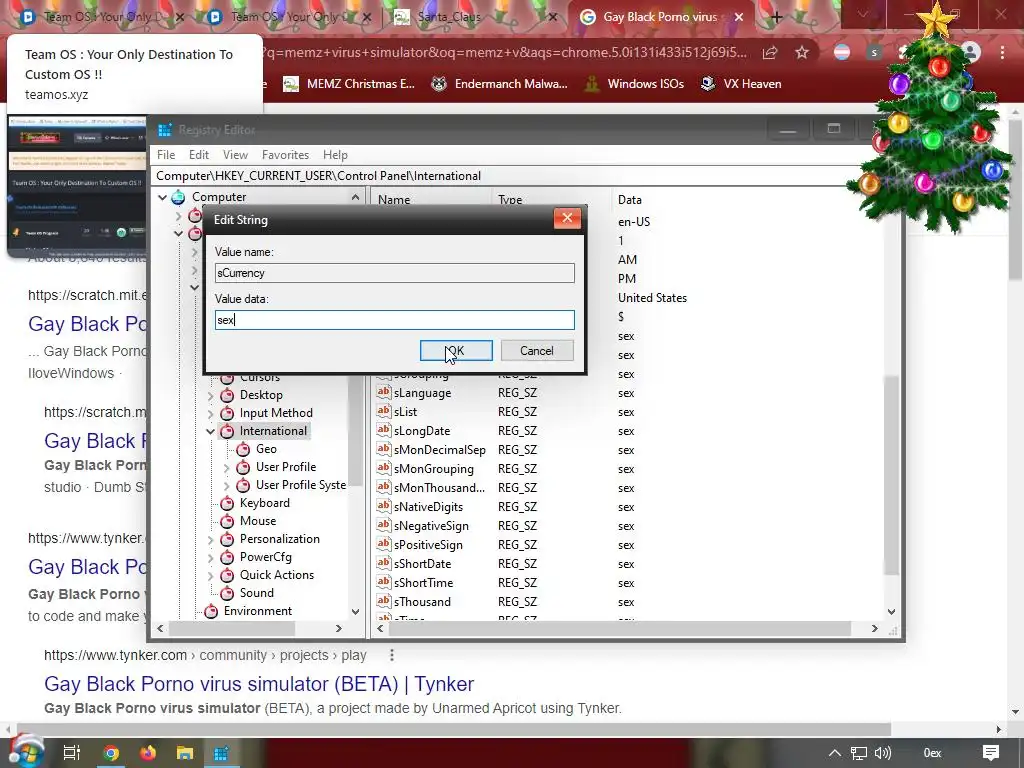Select the Mouse key icon
The height and width of the screenshot is (768, 1024).
(227, 521)
